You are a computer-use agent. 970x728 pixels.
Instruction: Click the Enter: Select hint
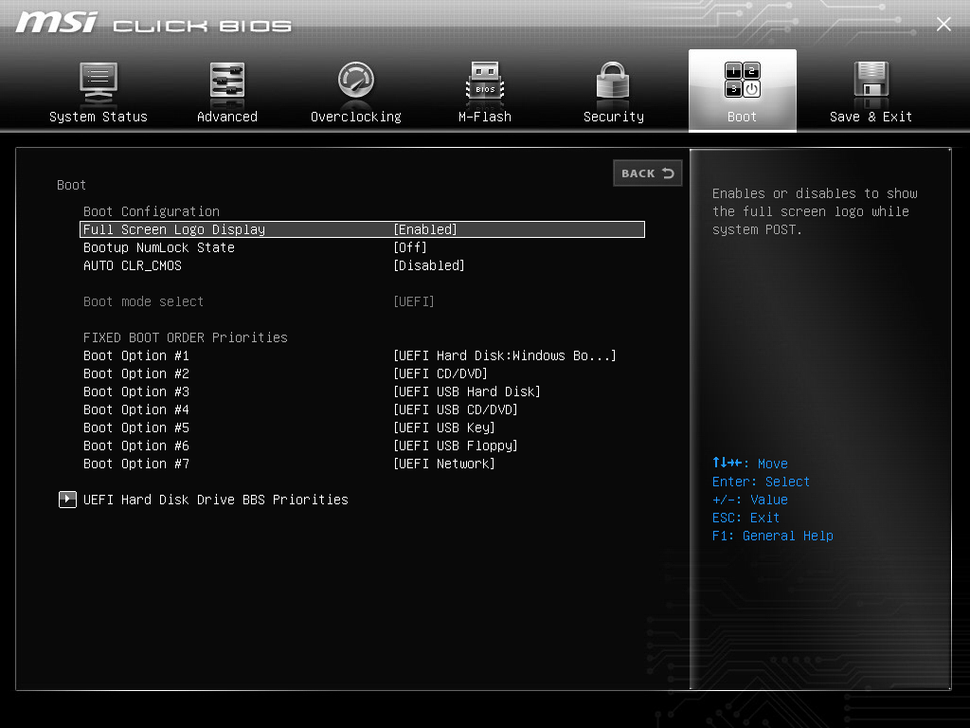point(761,482)
